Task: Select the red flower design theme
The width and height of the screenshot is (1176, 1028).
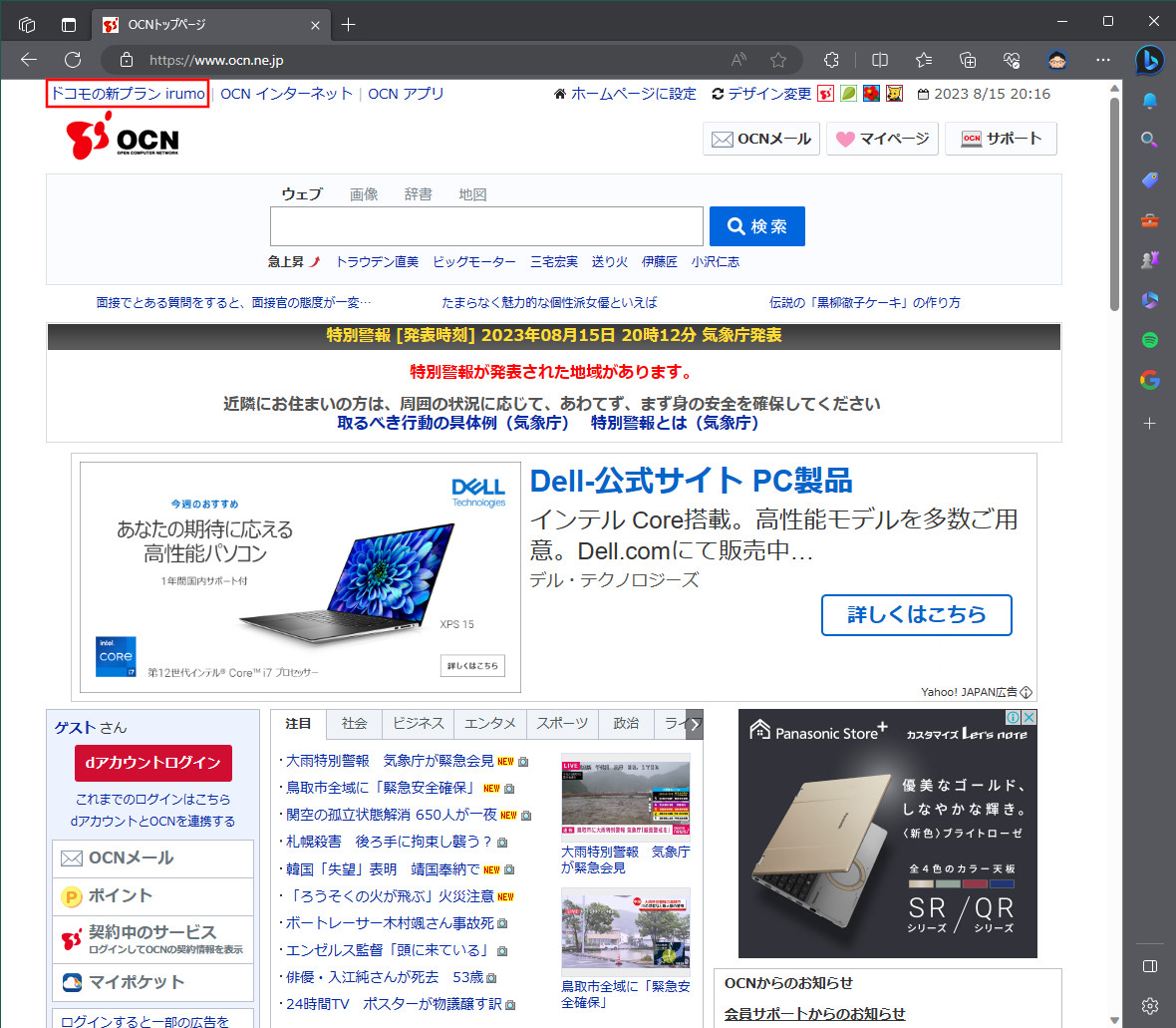Action: tap(871, 94)
